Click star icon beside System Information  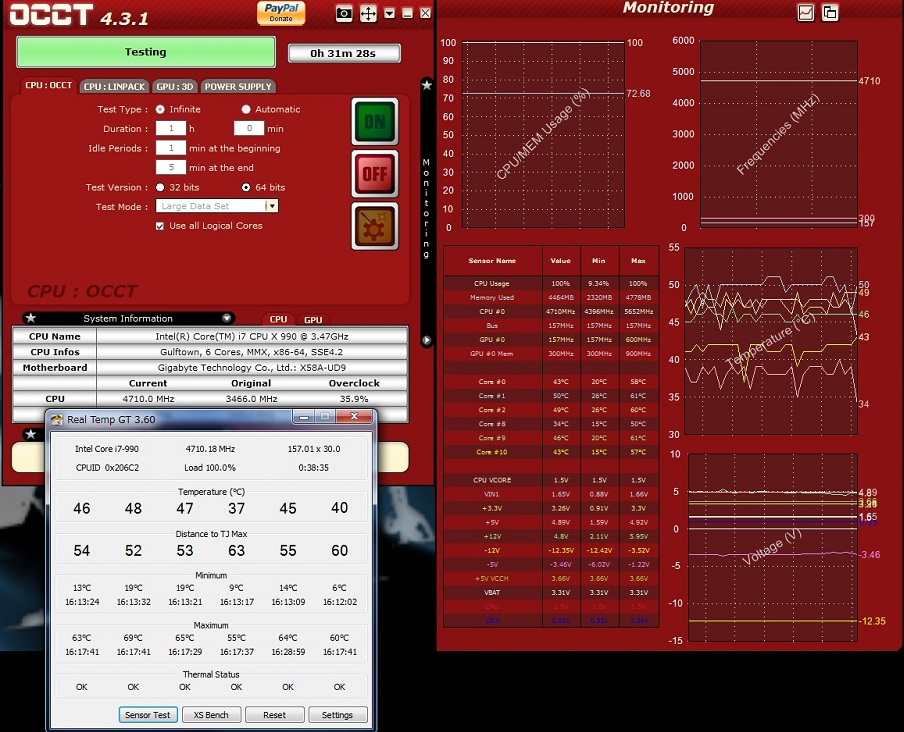pyautogui.click(x=31, y=318)
